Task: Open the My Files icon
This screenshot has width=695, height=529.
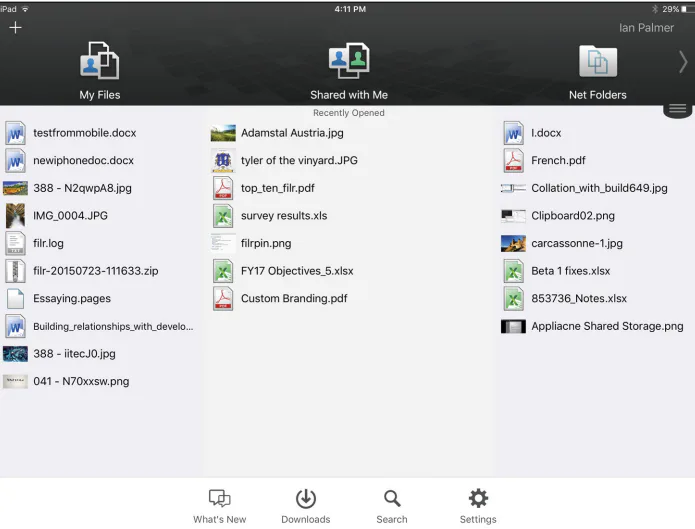Action: (99, 60)
